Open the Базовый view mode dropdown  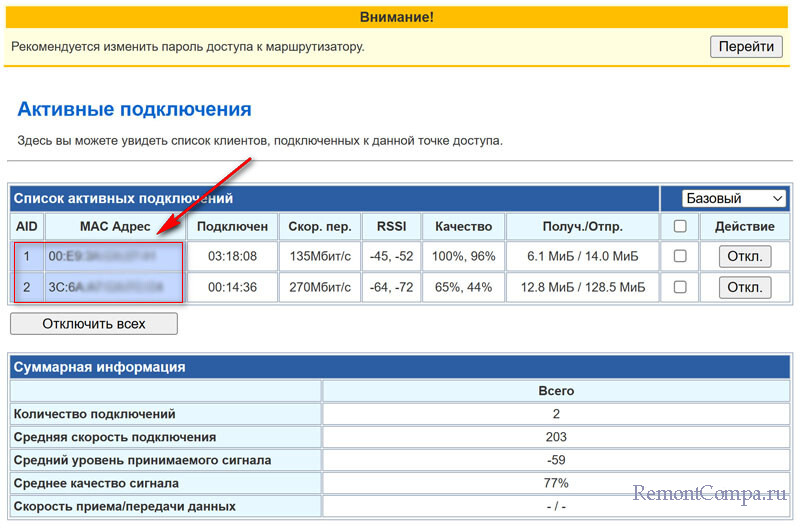pos(734,199)
